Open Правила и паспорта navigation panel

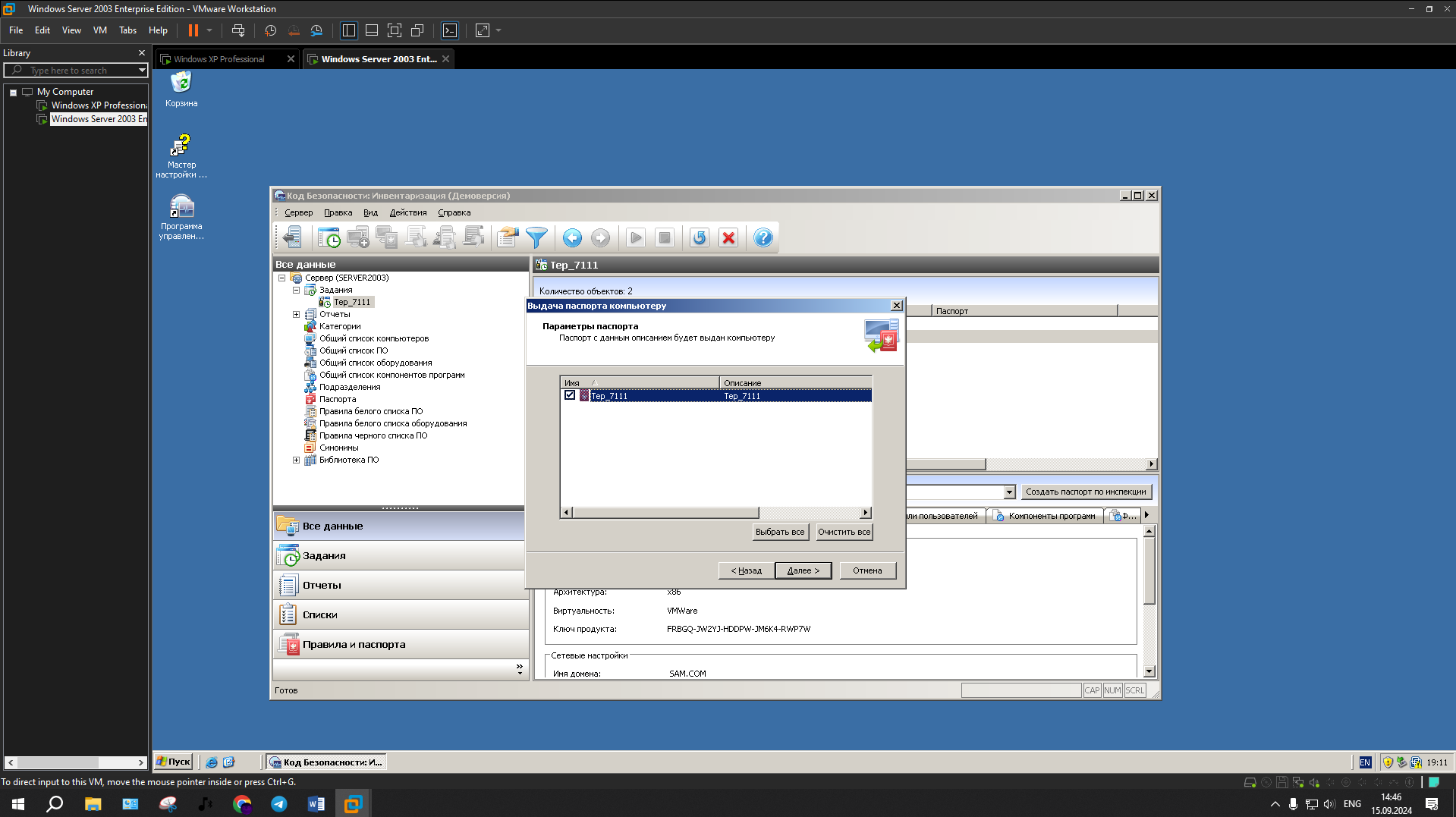pyautogui.click(x=400, y=645)
